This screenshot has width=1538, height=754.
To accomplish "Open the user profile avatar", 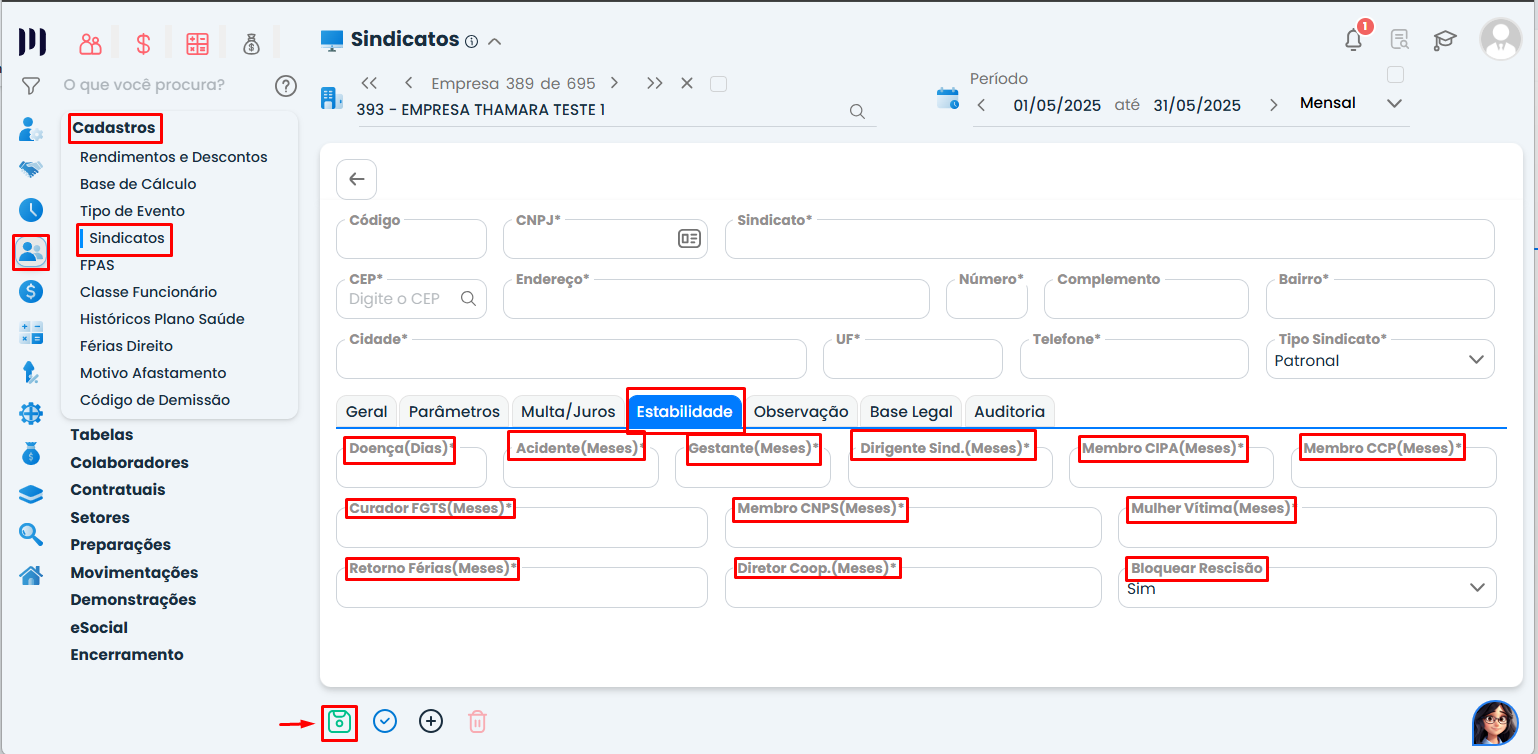I will tap(1501, 39).
